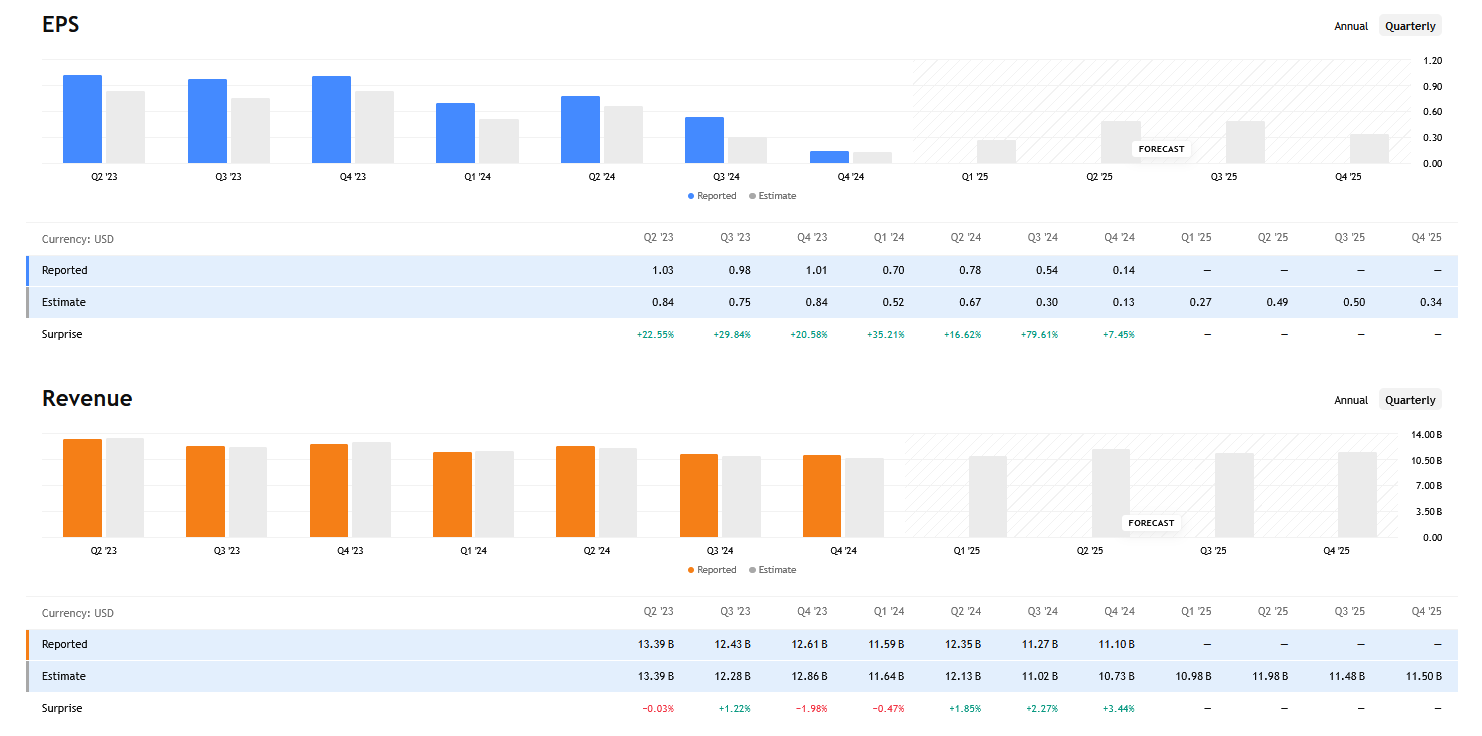Screen dimensions: 1482x736
Task: Click the Q4 '24 reported EPS bar
Action: tap(830, 157)
